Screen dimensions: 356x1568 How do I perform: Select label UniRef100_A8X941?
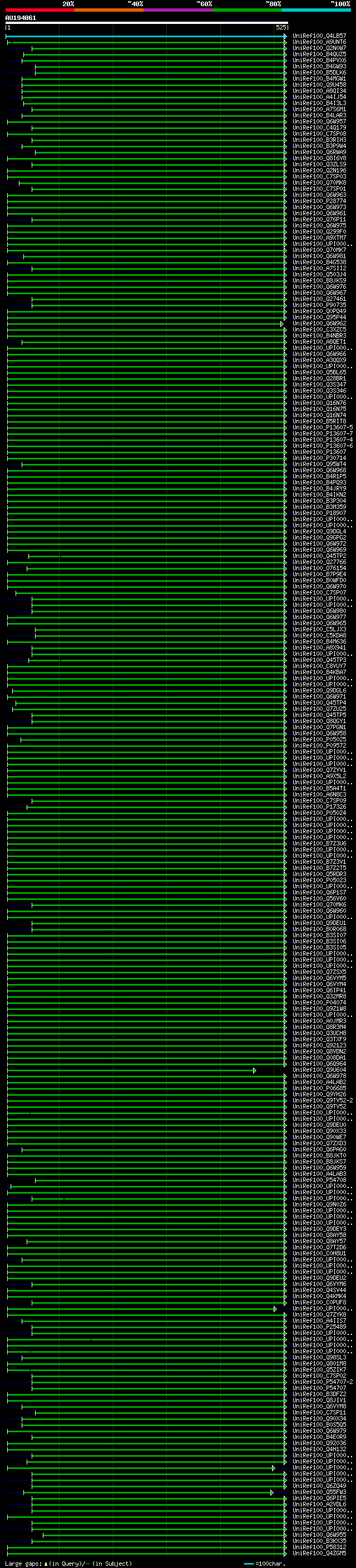point(319,647)
